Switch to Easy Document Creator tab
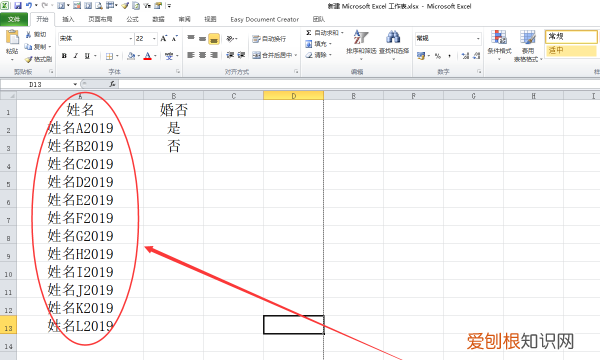The image size is (600, 360). 264,19
